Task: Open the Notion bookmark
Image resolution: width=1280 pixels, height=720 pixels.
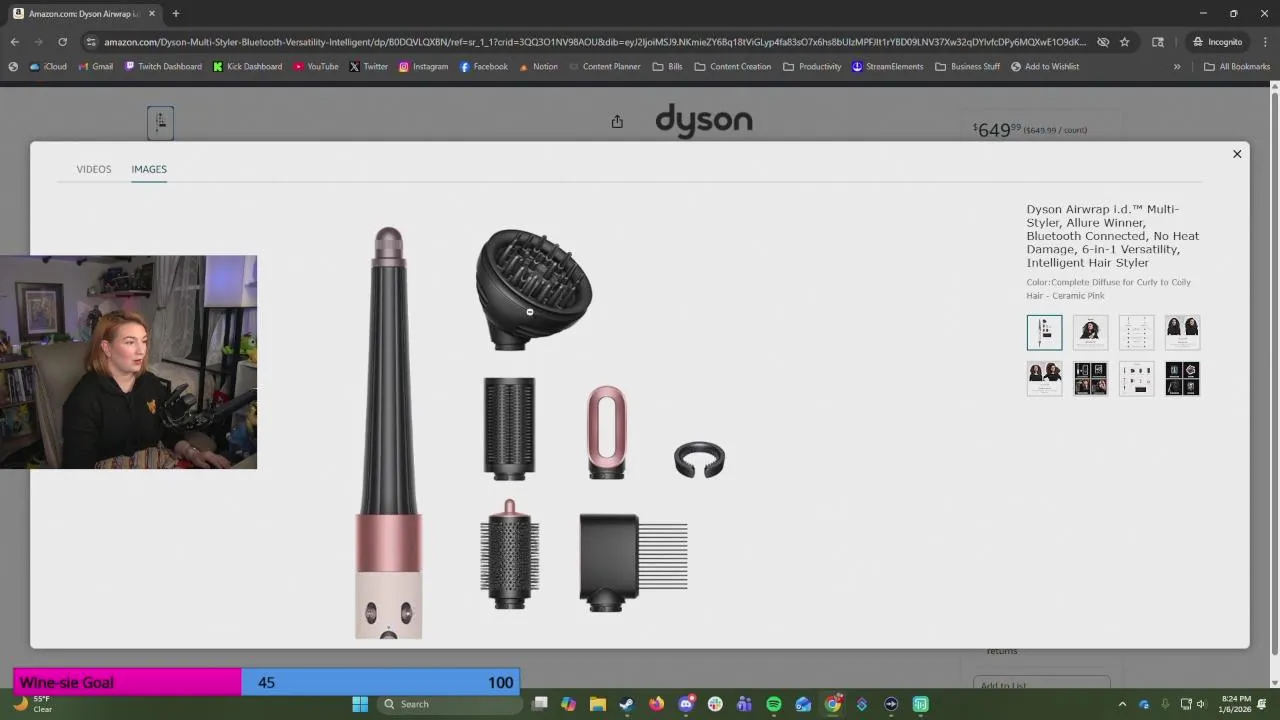Action: 538,67
